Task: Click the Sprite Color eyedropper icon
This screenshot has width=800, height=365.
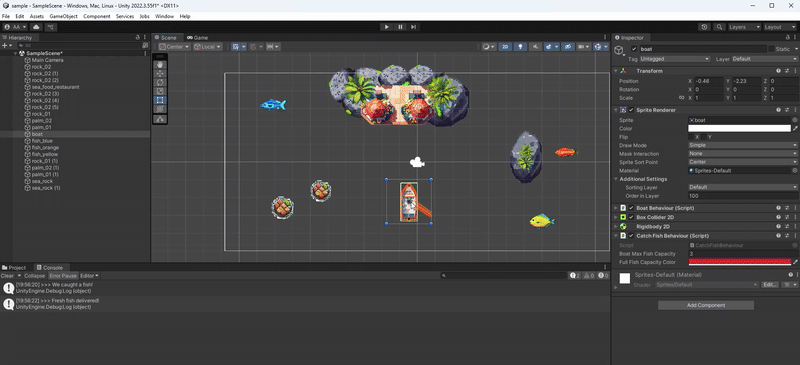Action: [x=795, y=129]
